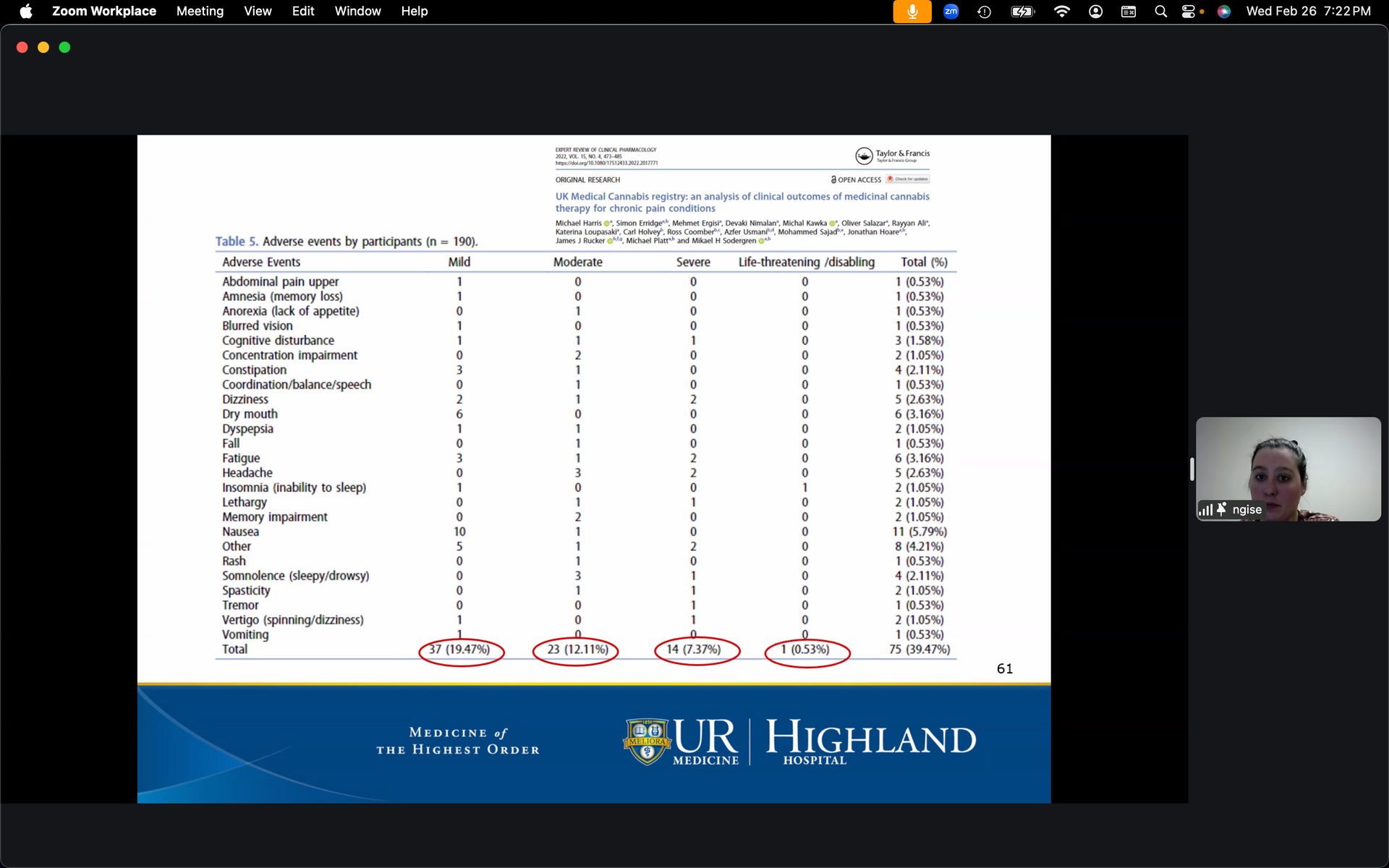Click the pin icon beside ngise's name
The height and width of the screenshot is (868, 1389).
pos(1221,509)
